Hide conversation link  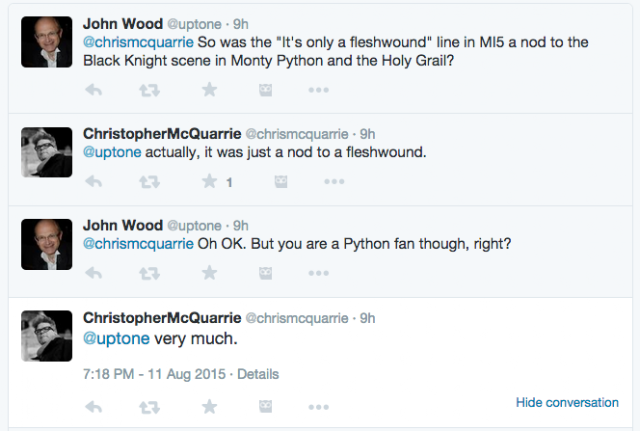(x=567, y=402)
